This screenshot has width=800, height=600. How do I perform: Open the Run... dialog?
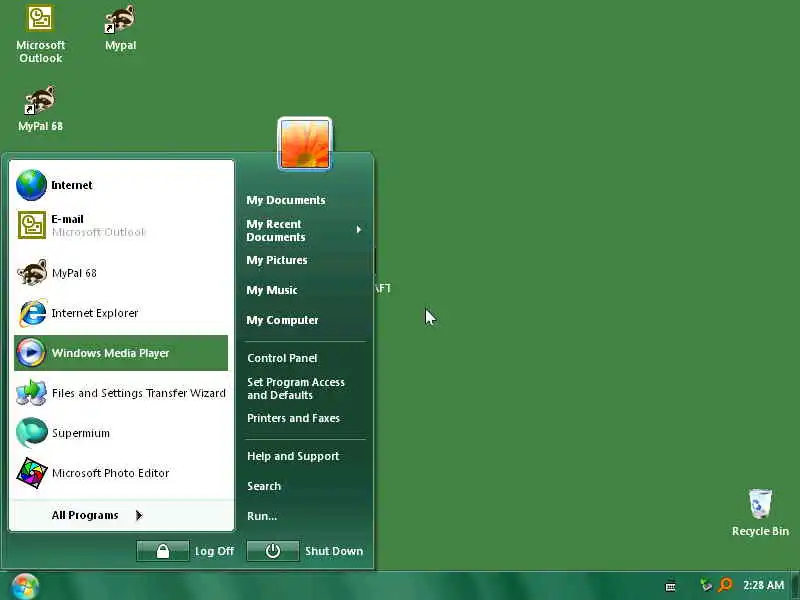pos(262,516)
